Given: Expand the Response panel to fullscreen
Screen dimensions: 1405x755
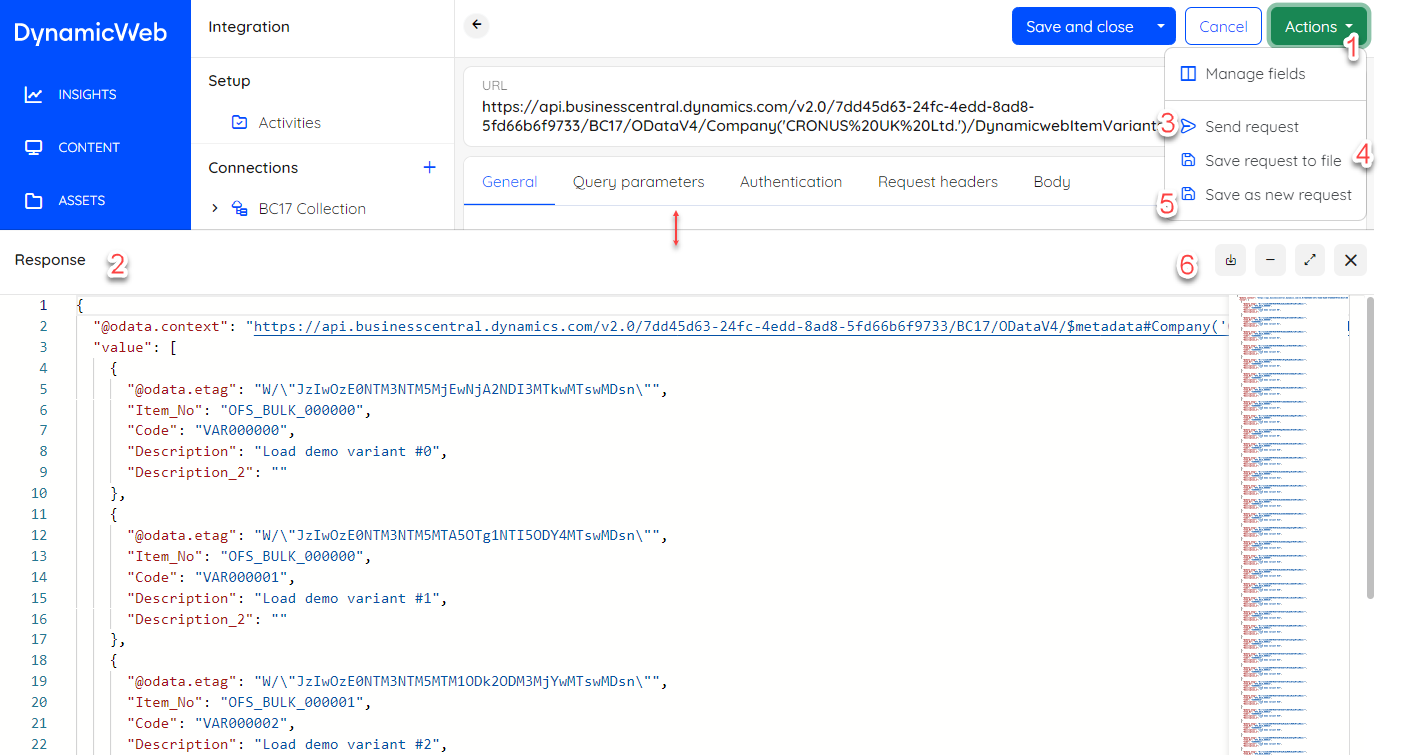Looking at the screenshot, I should click(x=1310, y=260).
